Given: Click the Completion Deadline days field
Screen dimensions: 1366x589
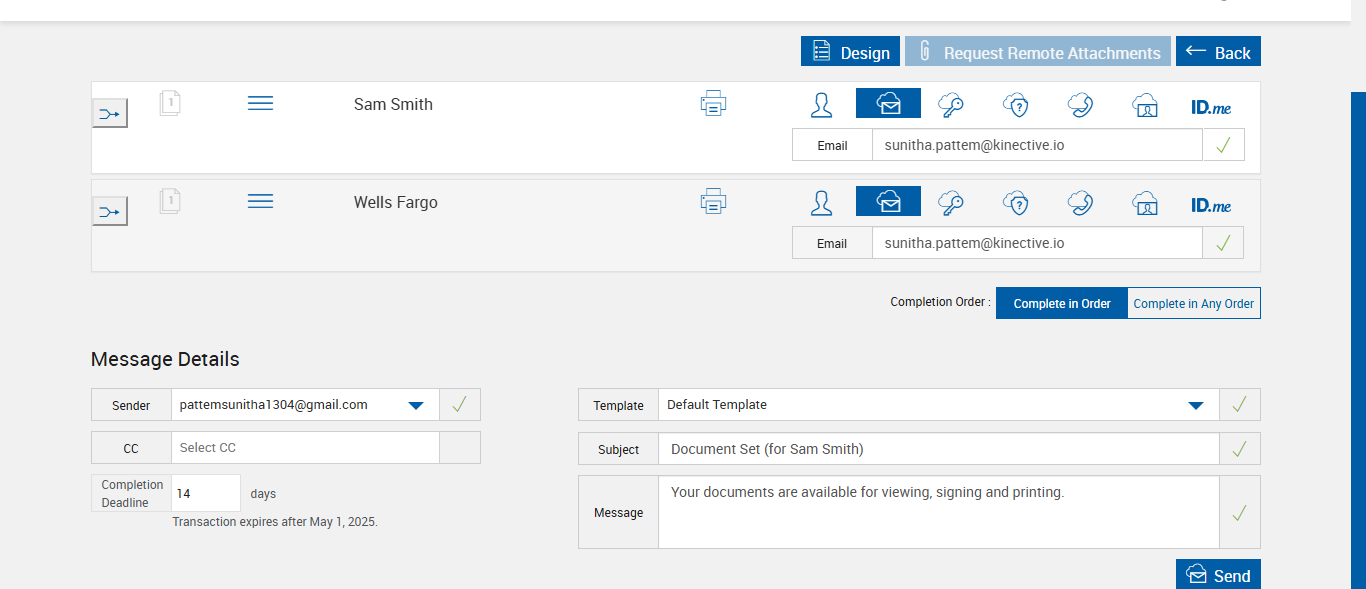Looking at the screenshot, I should pyautogui.click(x=206, y=493).
